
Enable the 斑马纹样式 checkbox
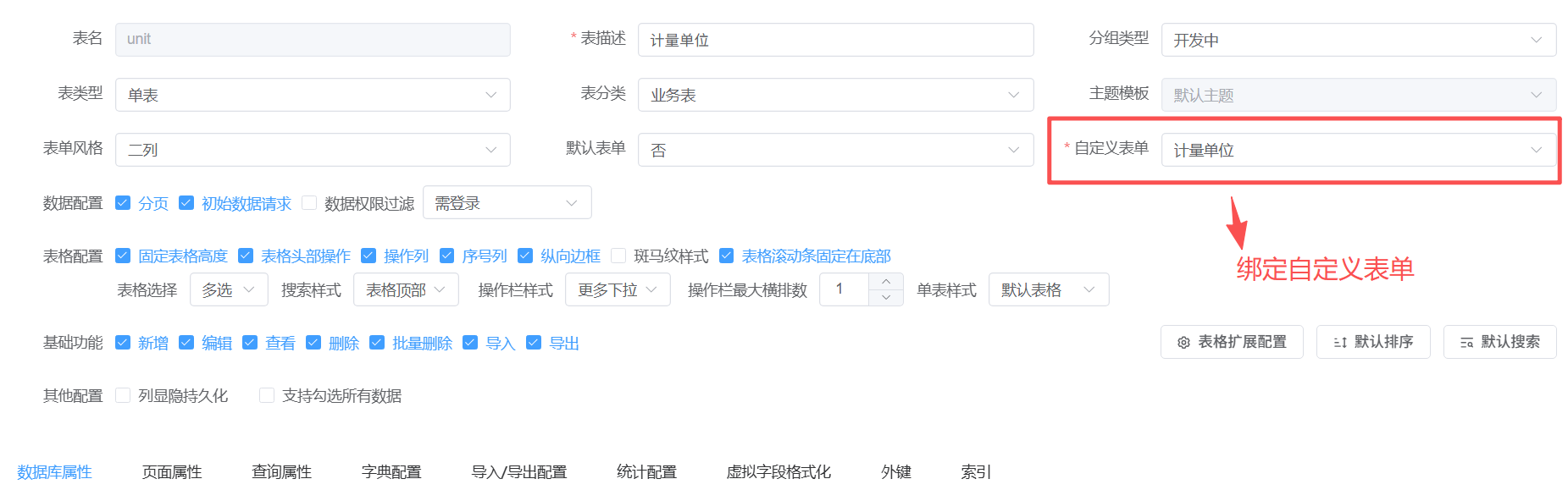click(x=618, y=256)
